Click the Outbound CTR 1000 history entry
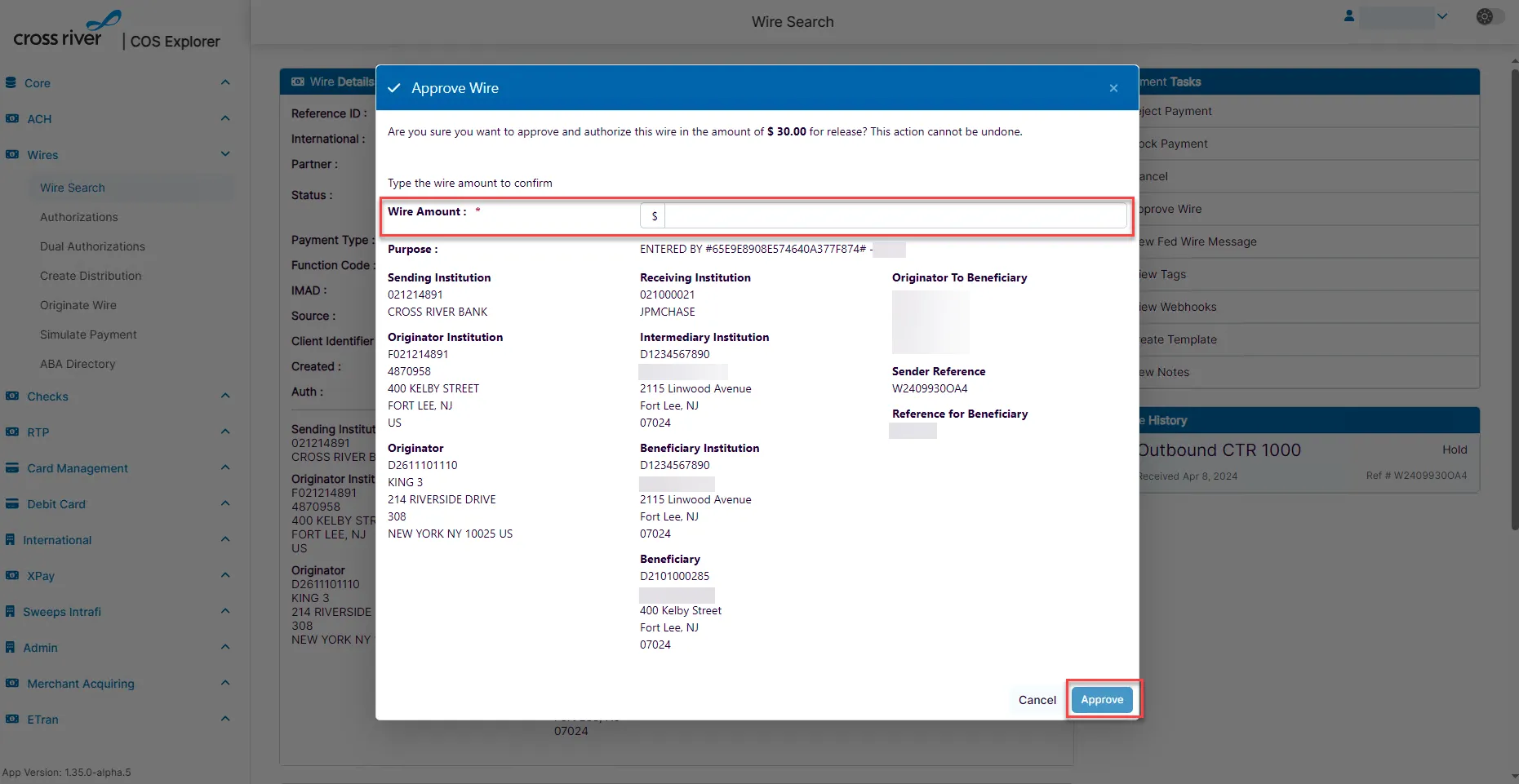Image resolution: width=1519 pixels, height=784 pixels. tap(1309, 462)
